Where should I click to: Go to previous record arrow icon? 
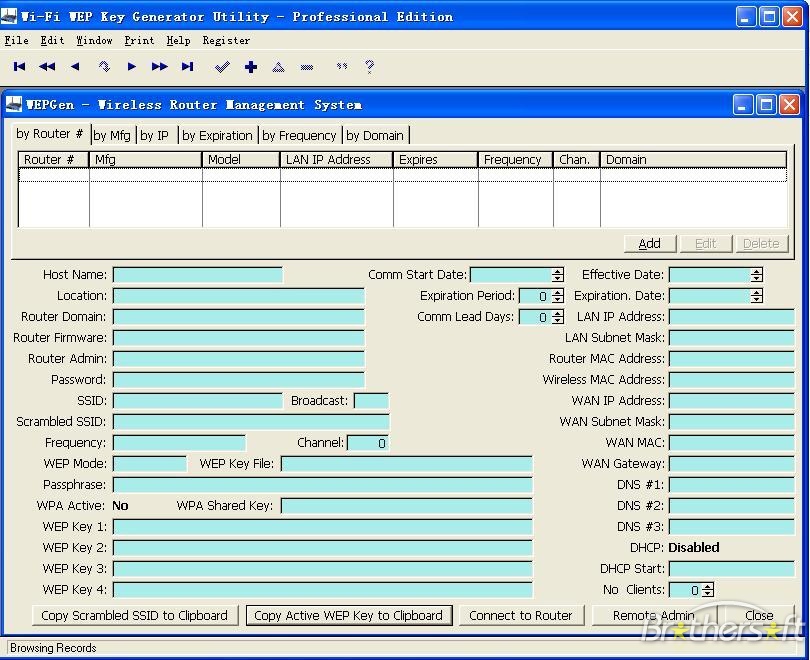tap(75, 67)
